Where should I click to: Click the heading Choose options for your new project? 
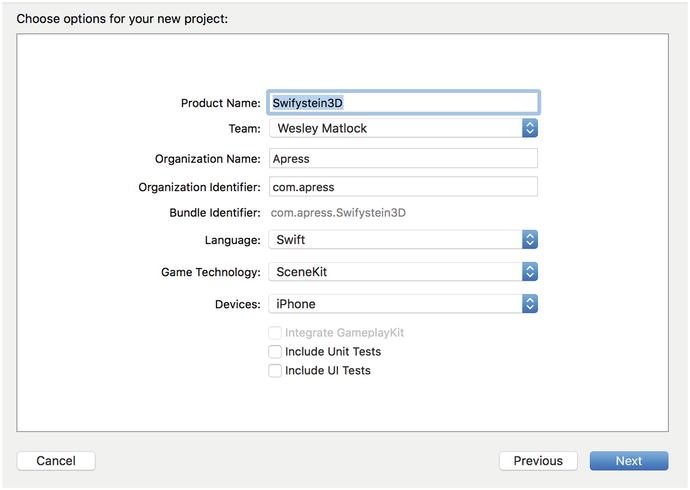[122, 19]
